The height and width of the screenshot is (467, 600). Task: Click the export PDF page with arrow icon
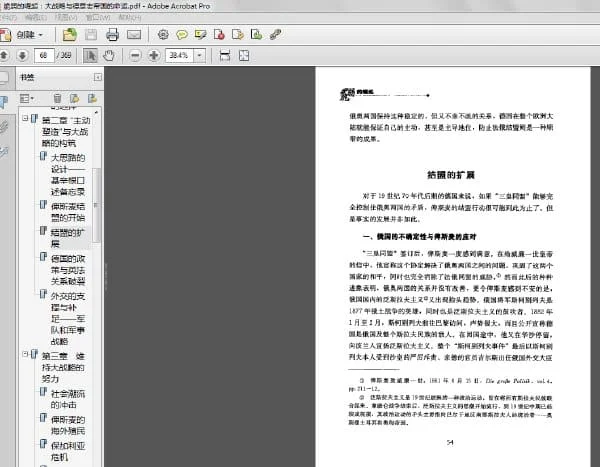[238, 35]
